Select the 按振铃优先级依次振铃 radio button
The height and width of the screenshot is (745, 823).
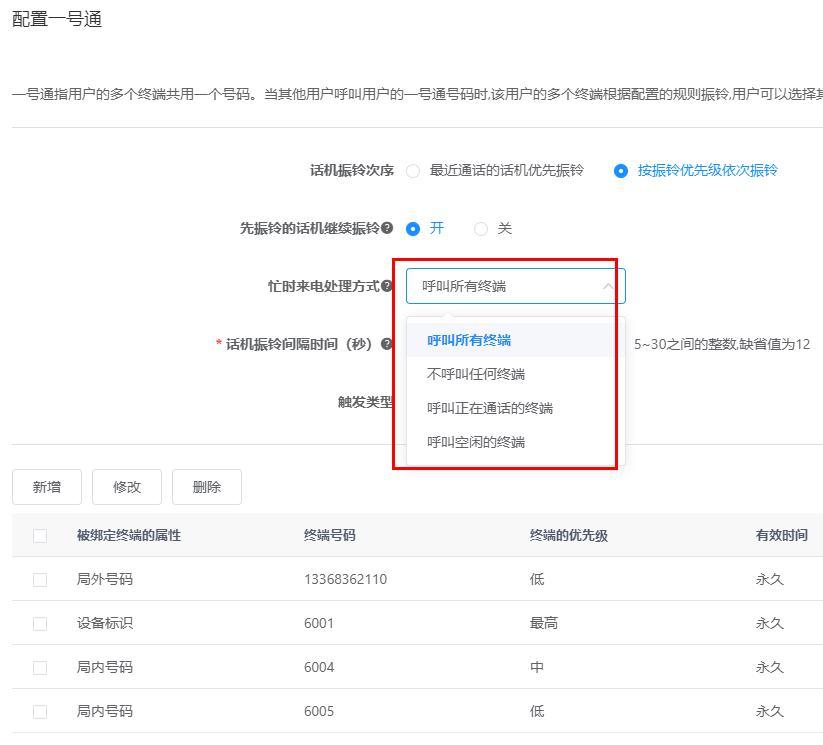620,170
